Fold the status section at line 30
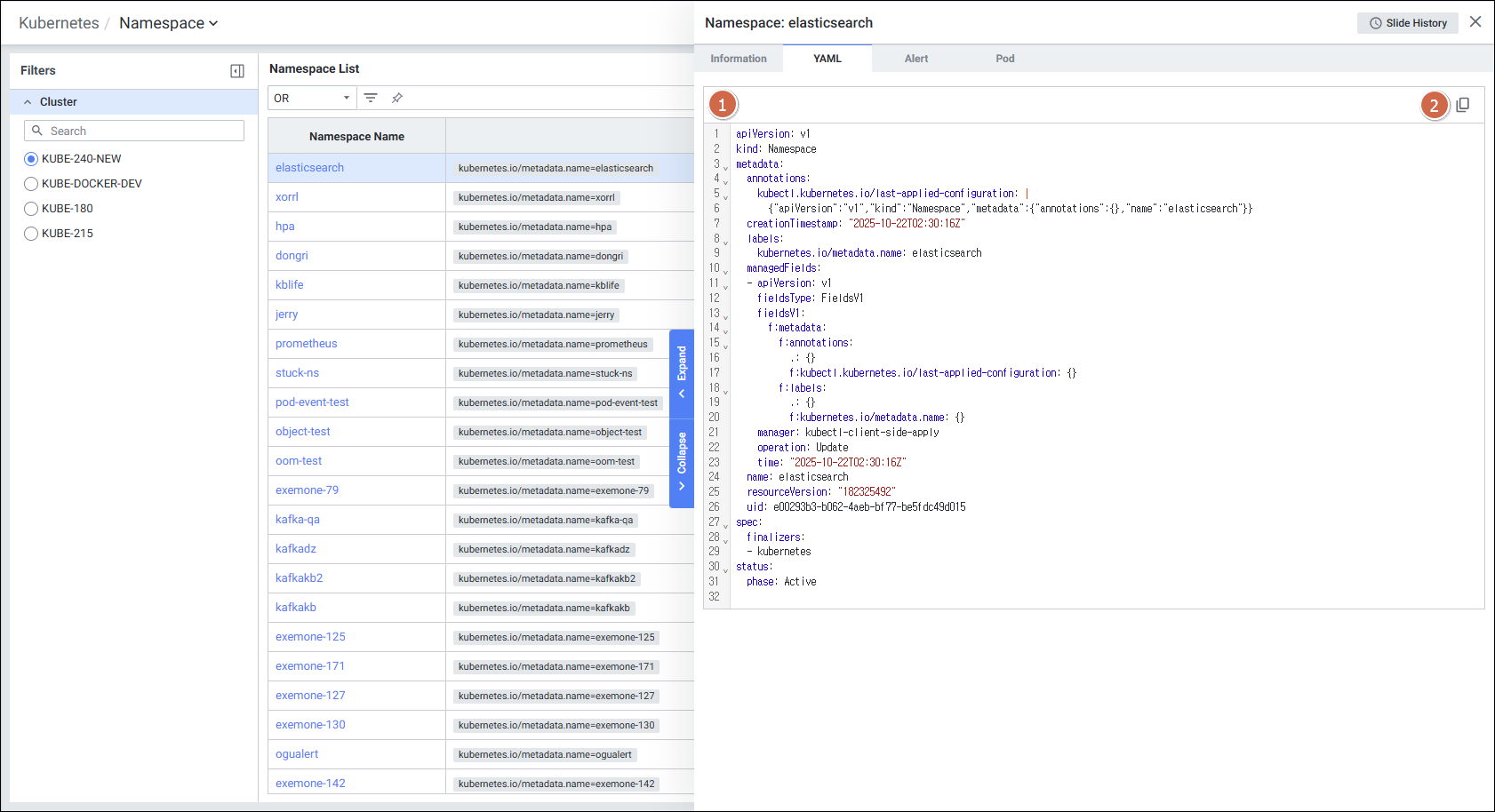The image size is (1495, 812). coord(726,569)
